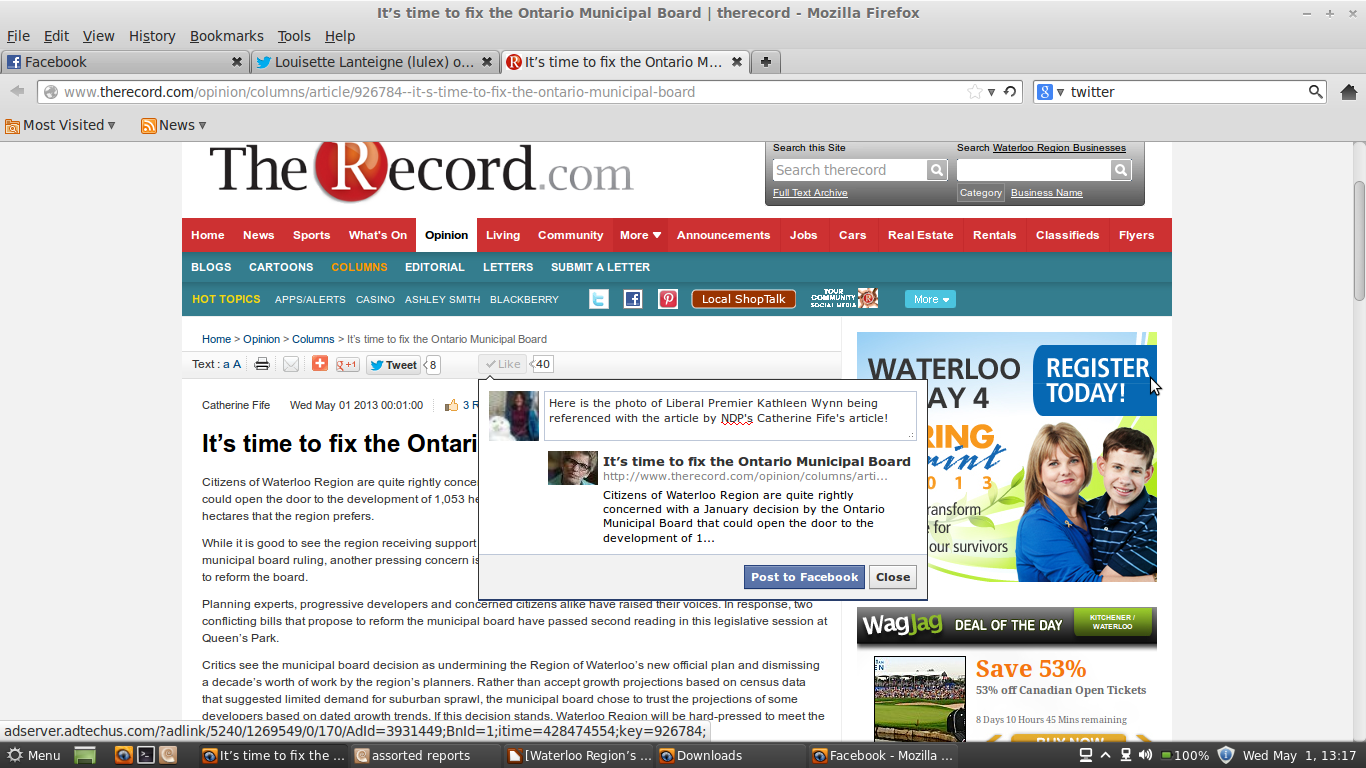Click the back navigation arrow

pyautogui.click(x=17, y=91)
